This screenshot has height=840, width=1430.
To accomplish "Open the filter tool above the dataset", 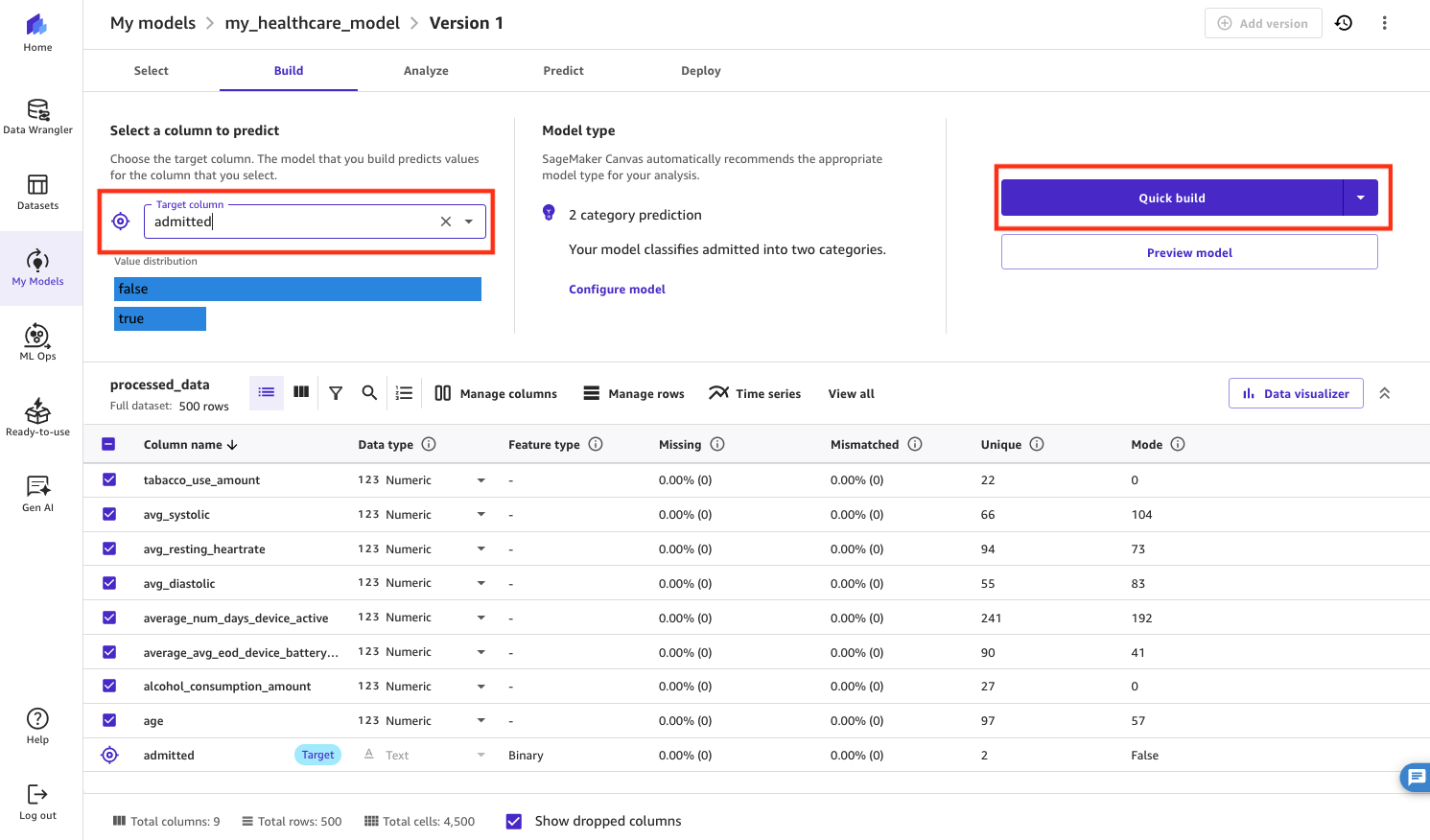I will [335, 393].
